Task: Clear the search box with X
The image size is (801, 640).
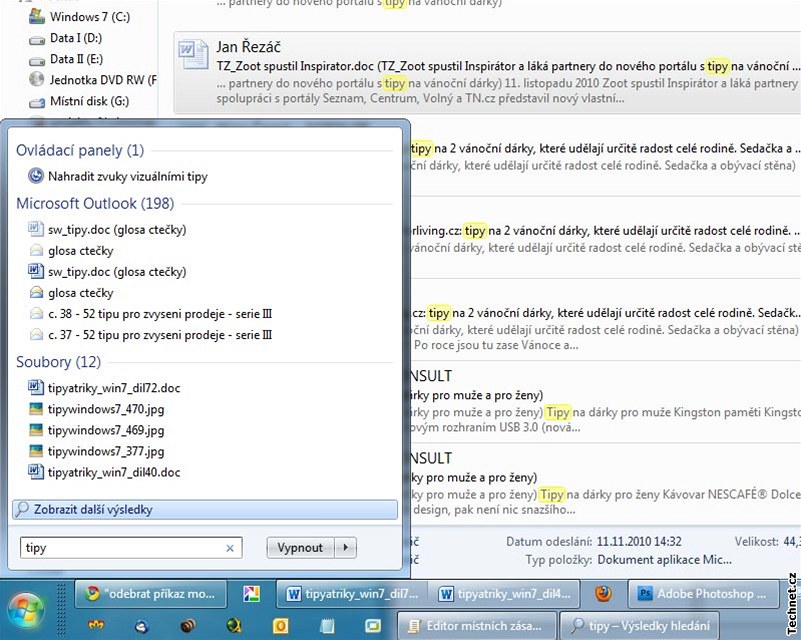Action: point(230,548)
